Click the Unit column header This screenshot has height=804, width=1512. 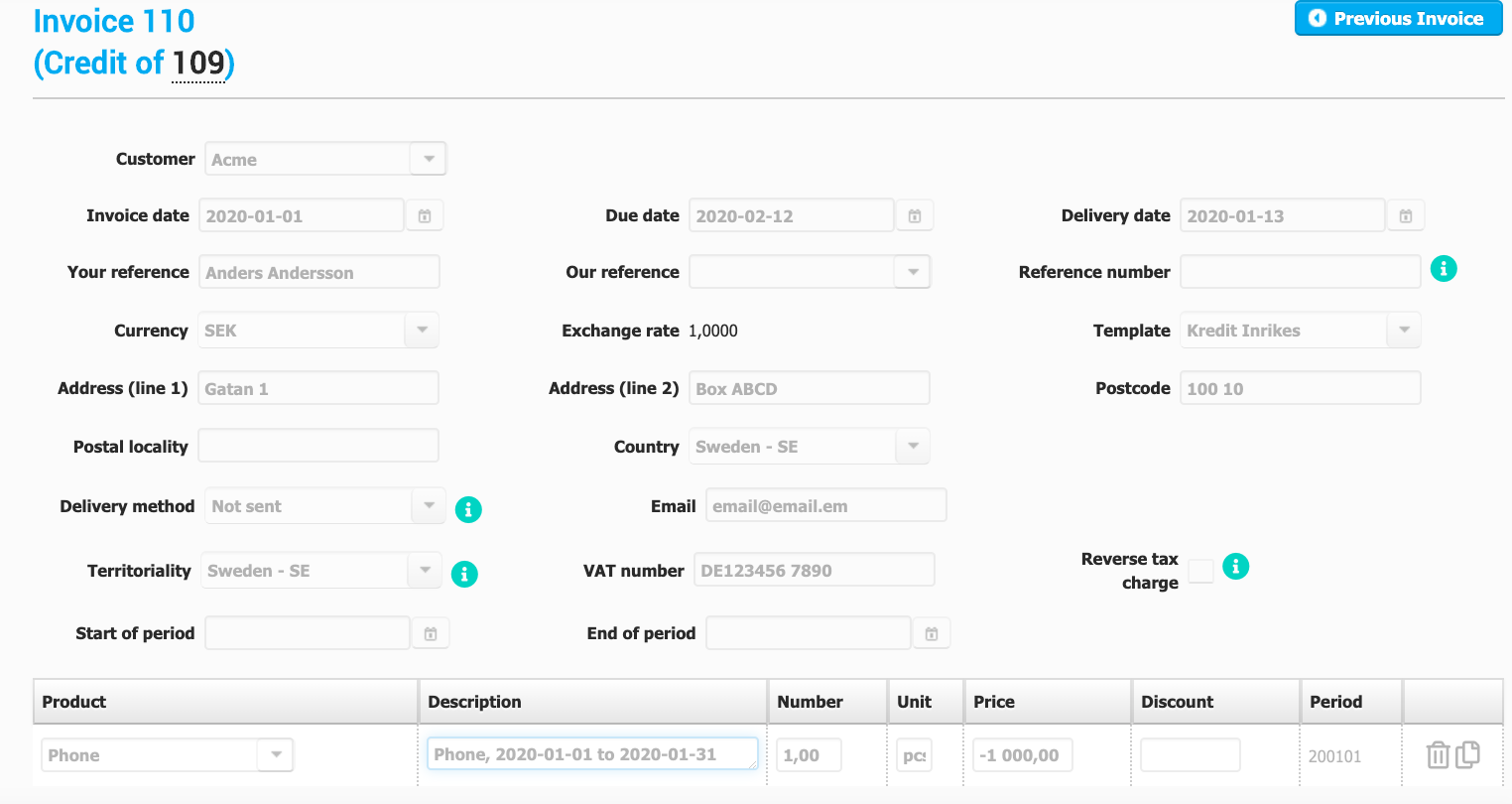(926, 702)
